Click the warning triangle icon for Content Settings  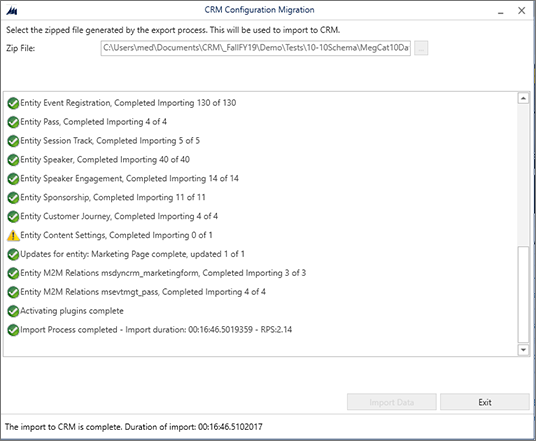pos(13,235)
